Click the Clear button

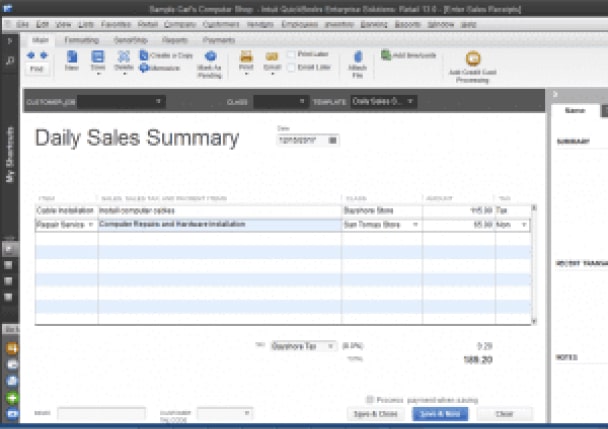pos(504,413)
